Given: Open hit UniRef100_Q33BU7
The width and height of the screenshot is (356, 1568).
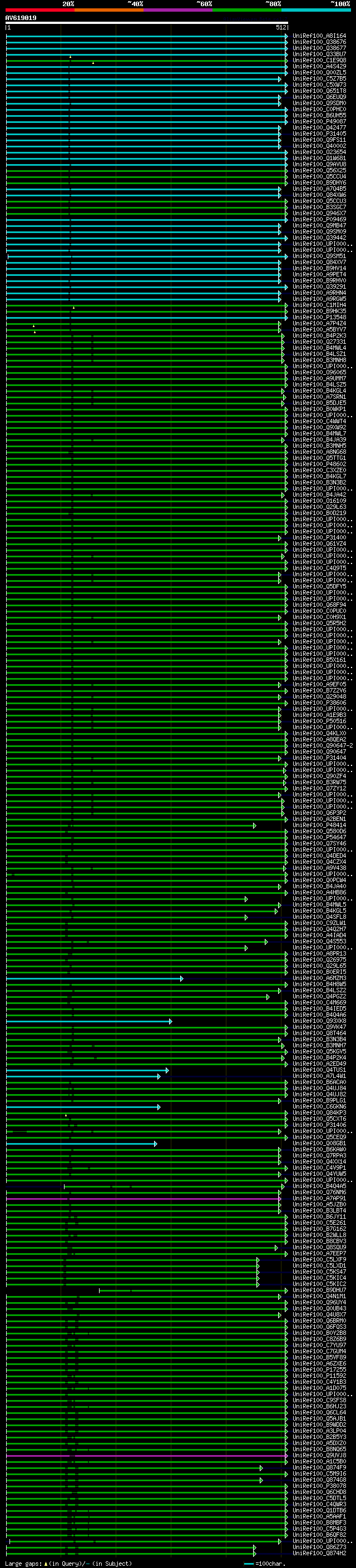Looking at the screenshot, I should 319,54.
